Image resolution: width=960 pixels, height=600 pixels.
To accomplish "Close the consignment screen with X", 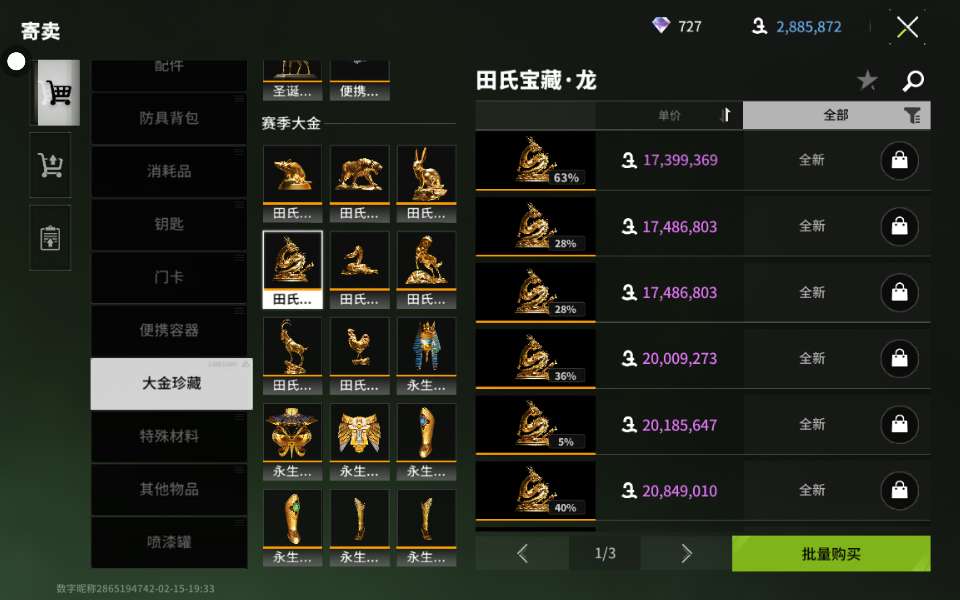I will point(907,27).
